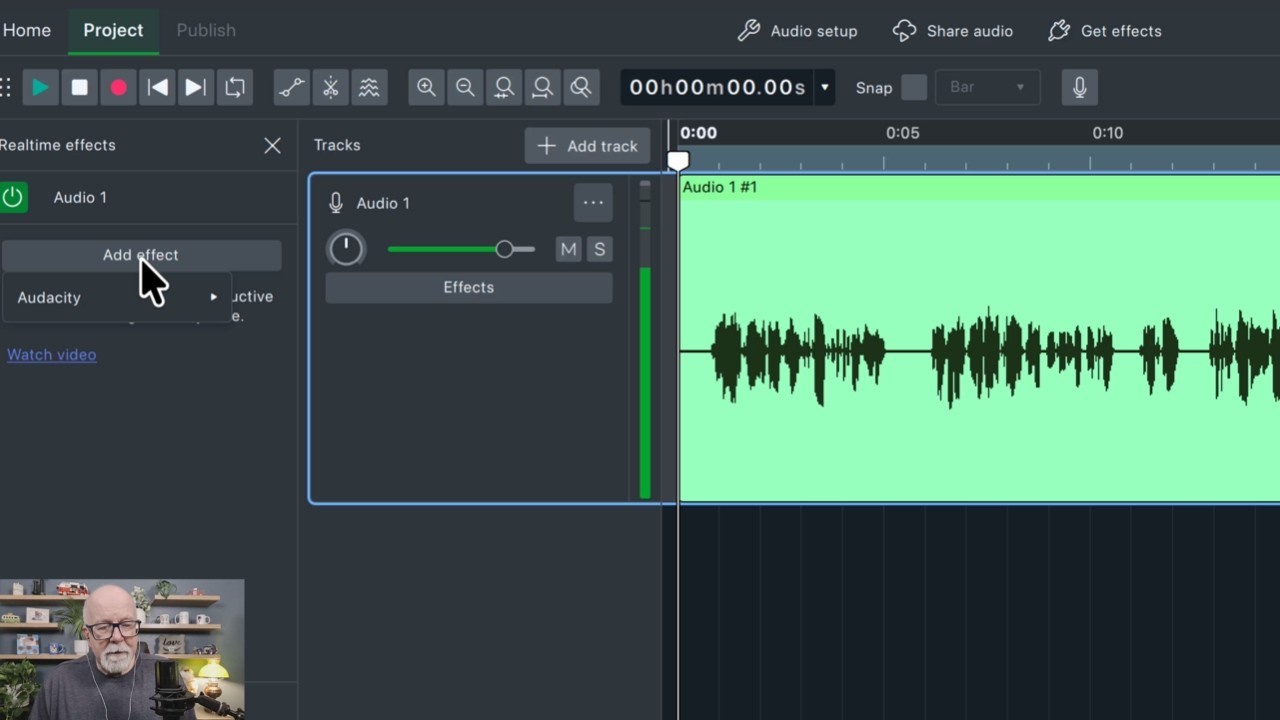Click Share audio
This screenshot has width=1280, height=720.
(953, 31)
